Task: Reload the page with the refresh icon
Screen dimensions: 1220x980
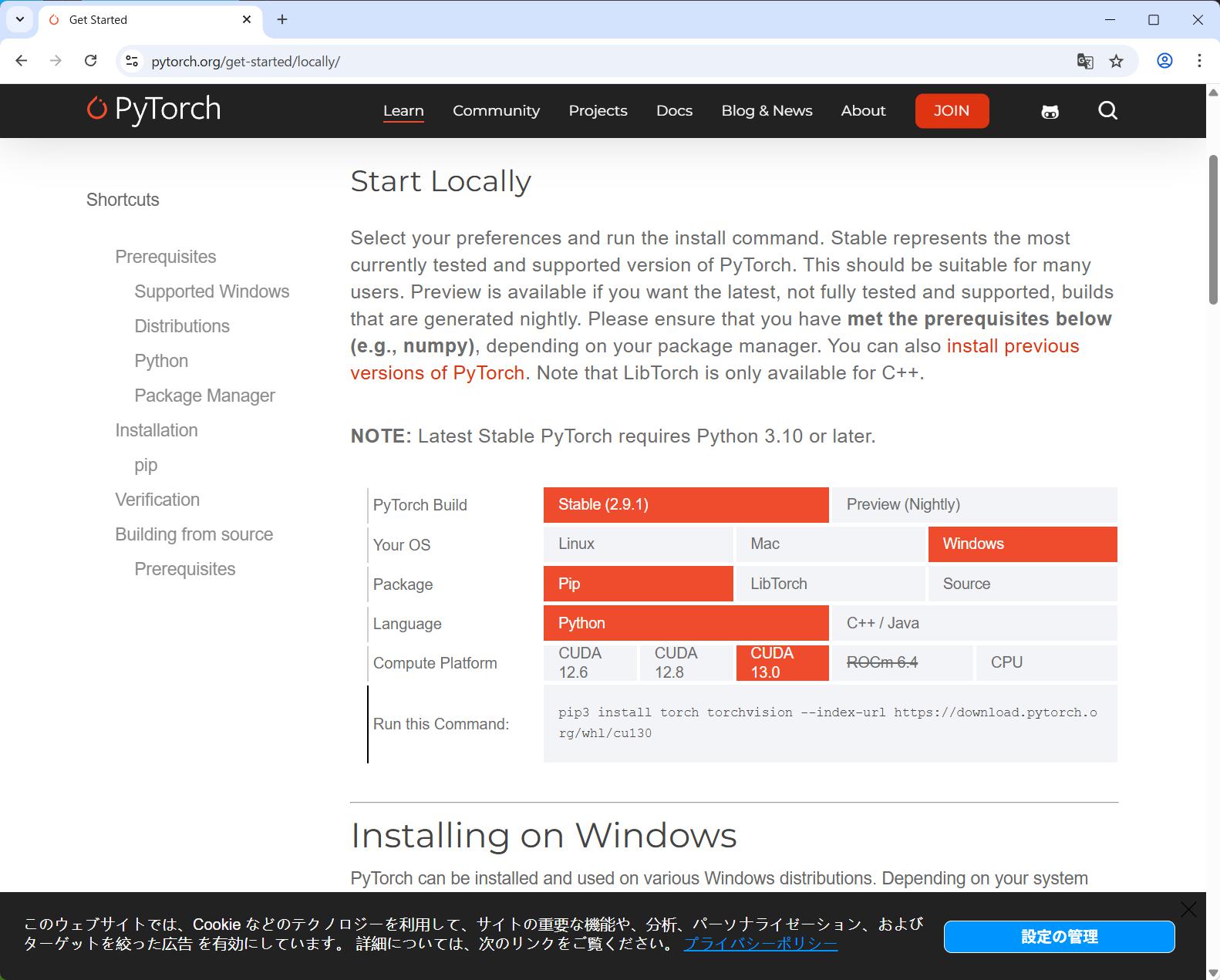Action: pos(91,61)
